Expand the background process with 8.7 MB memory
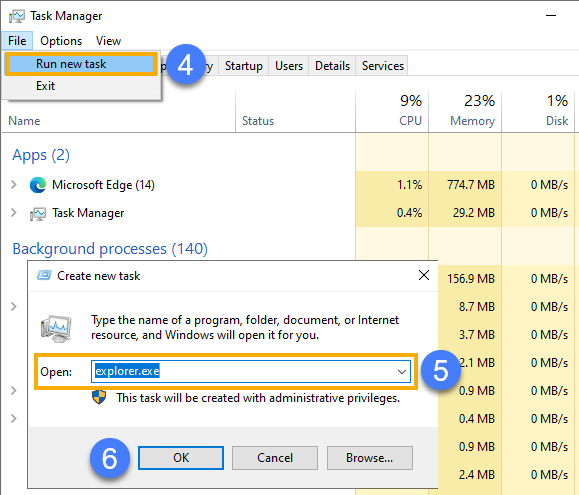This screenshot has height=495, width=579. (x=14, y=306)
